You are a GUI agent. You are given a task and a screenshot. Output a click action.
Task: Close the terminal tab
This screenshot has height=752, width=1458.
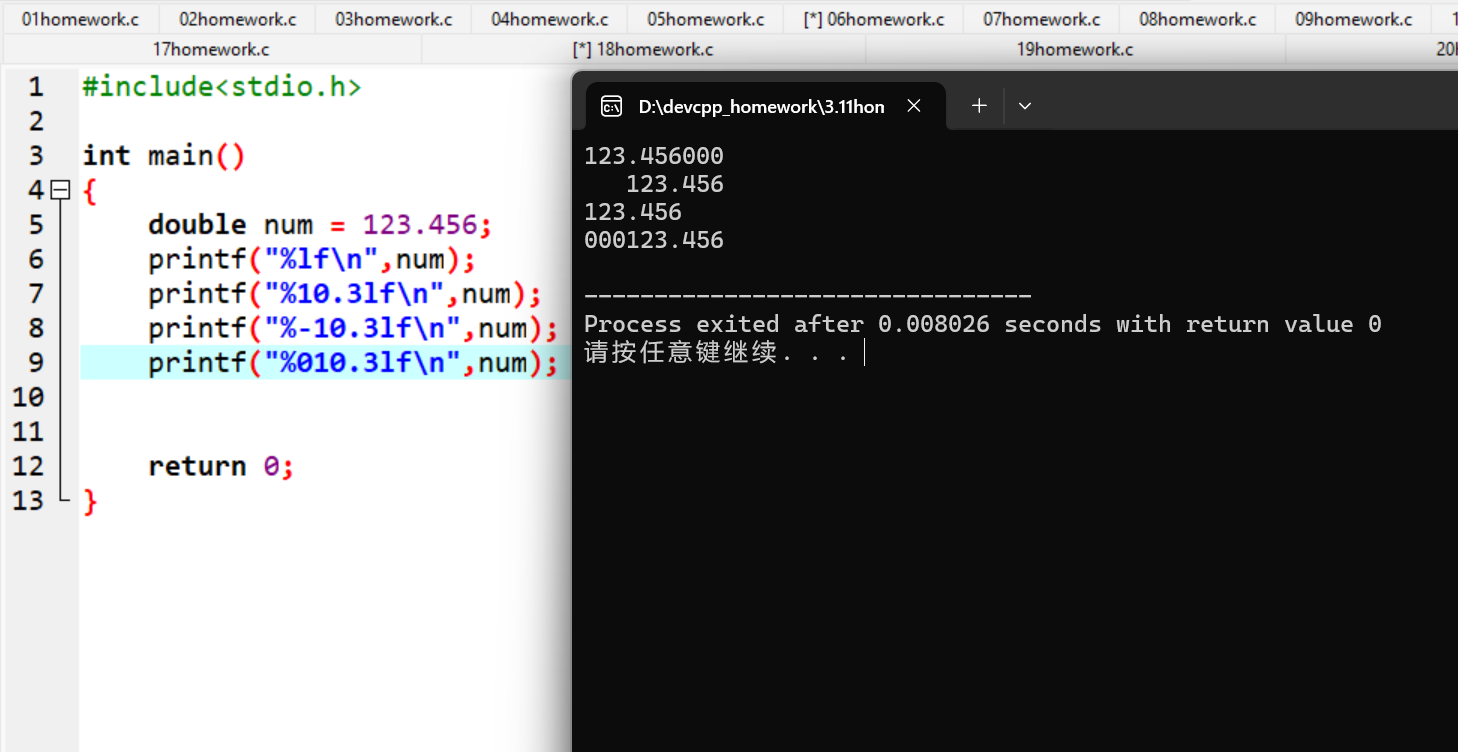[913, 106]
